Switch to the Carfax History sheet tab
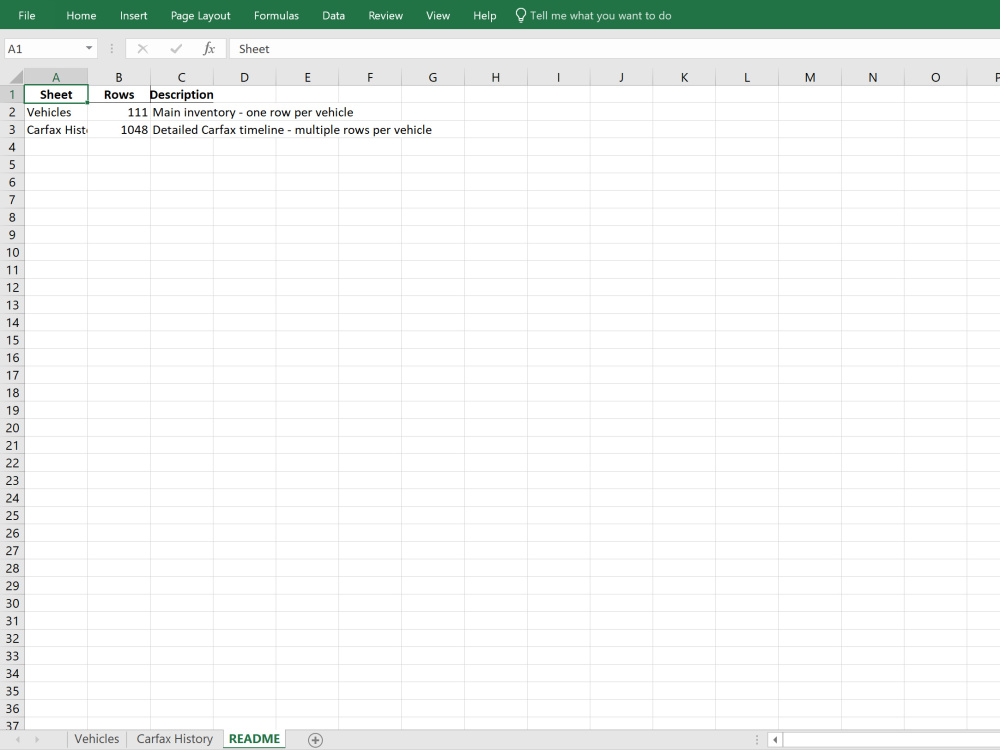The image size is (1000, 750). click(174, 739)
